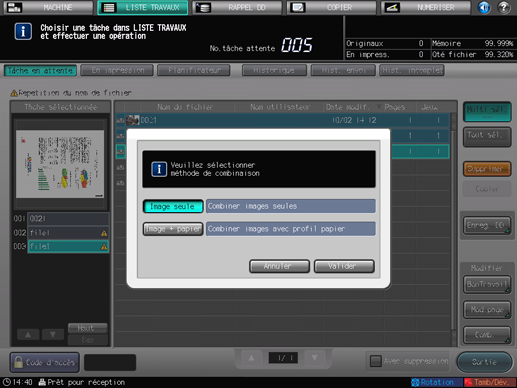517x388 pixels.
Task: Select job 002 file1 in selected list
Action: (x=68, y=233)
